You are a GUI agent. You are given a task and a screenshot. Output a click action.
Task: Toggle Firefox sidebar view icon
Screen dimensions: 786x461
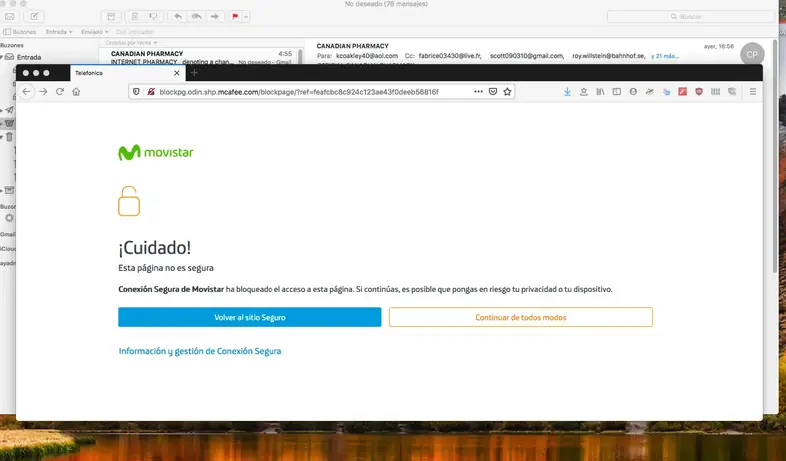click(x=617, y=92)
